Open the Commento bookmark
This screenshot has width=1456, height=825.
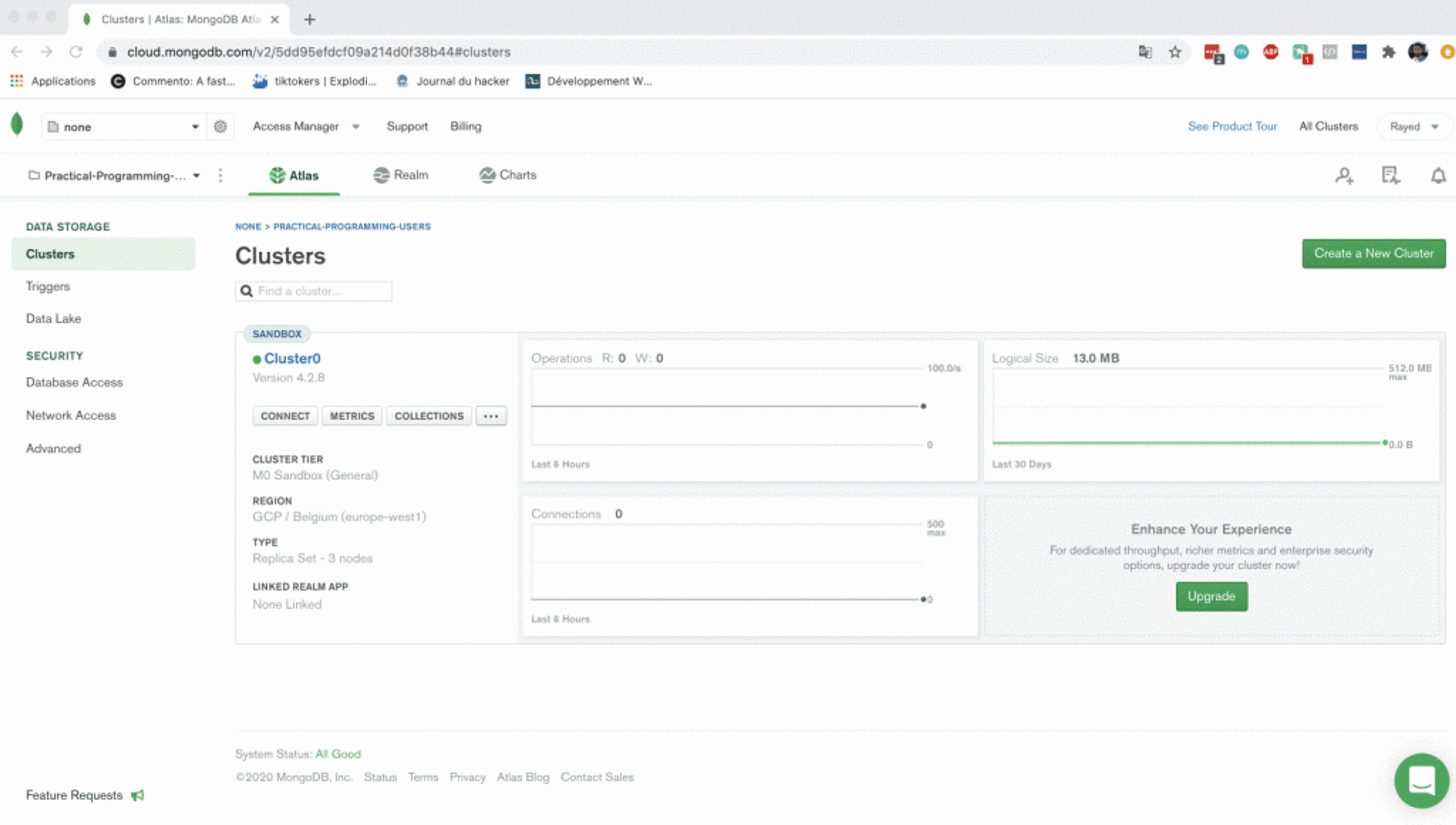click(x=173, y=81)
